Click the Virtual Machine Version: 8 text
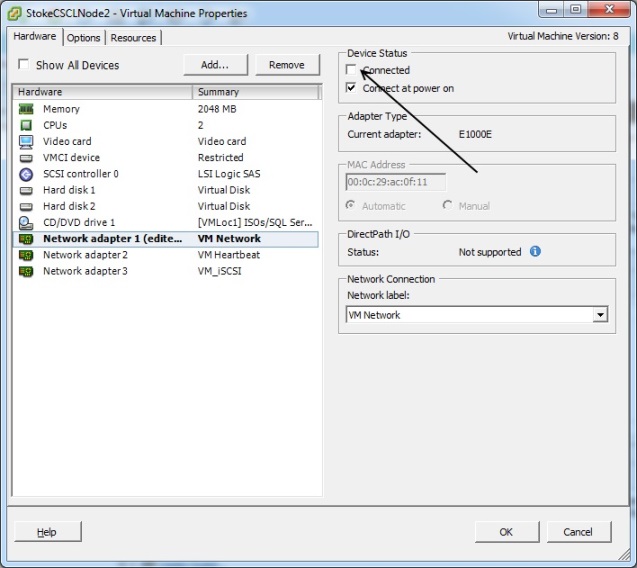Screen dimensions: 637x568 click(x=563, y=36)
